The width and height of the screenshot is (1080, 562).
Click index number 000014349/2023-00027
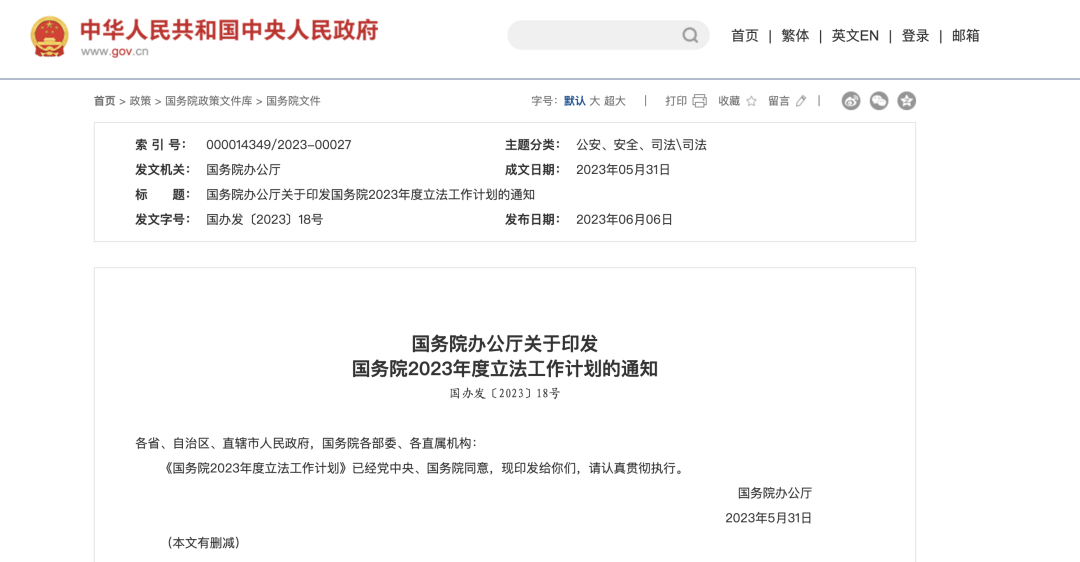pyautogui.click(x=279, y=145)
